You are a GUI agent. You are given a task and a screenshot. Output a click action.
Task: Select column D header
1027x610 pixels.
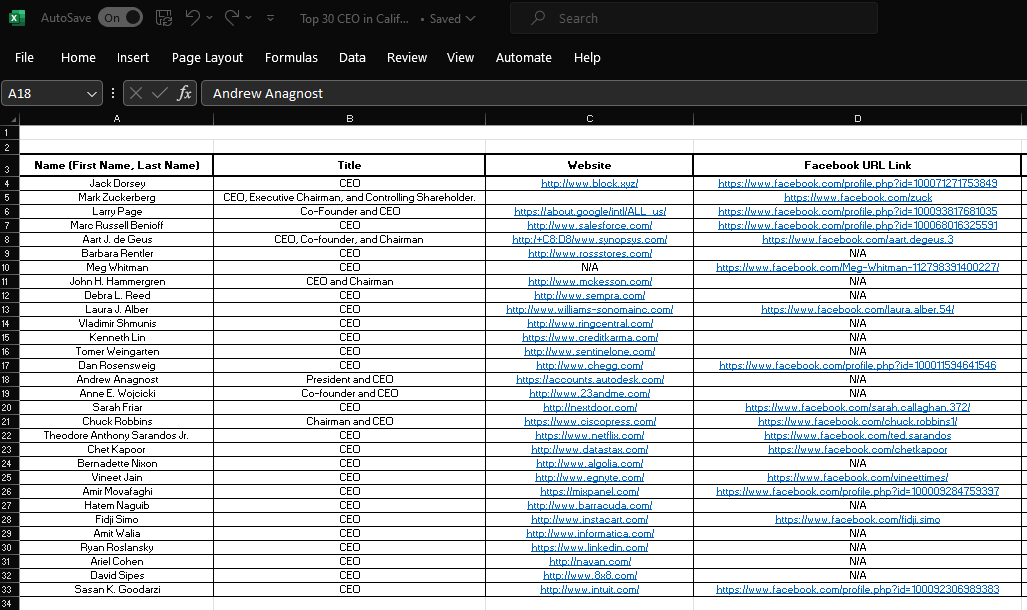coord(857,119)
